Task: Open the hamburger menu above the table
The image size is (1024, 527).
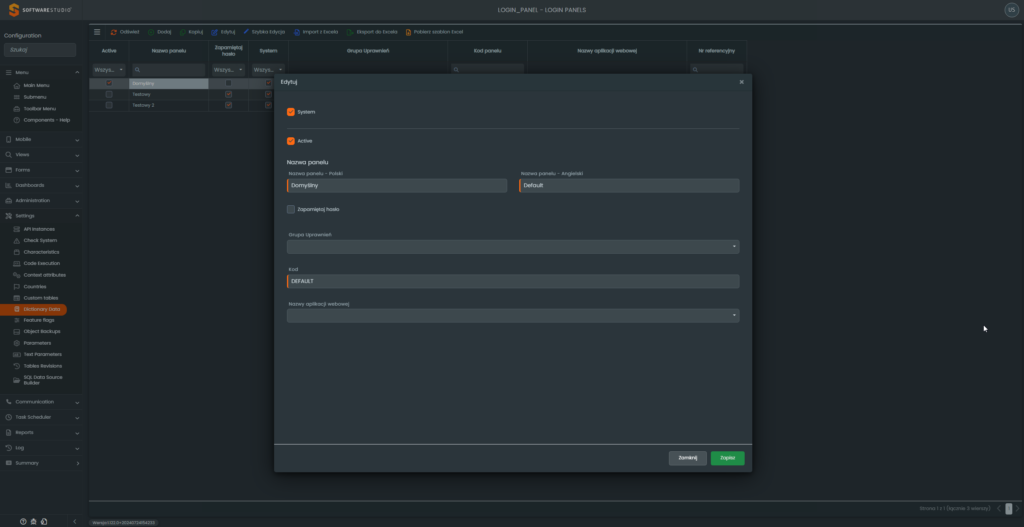Action: (97, 32)
